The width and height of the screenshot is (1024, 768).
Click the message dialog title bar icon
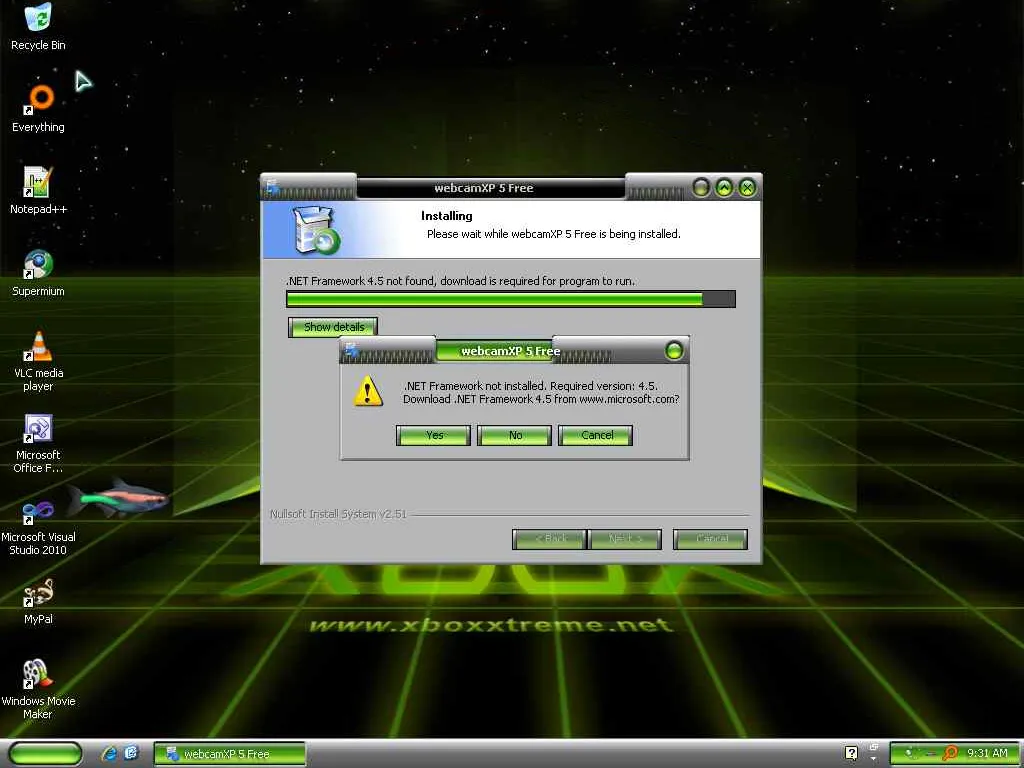(x=352, y=351)
